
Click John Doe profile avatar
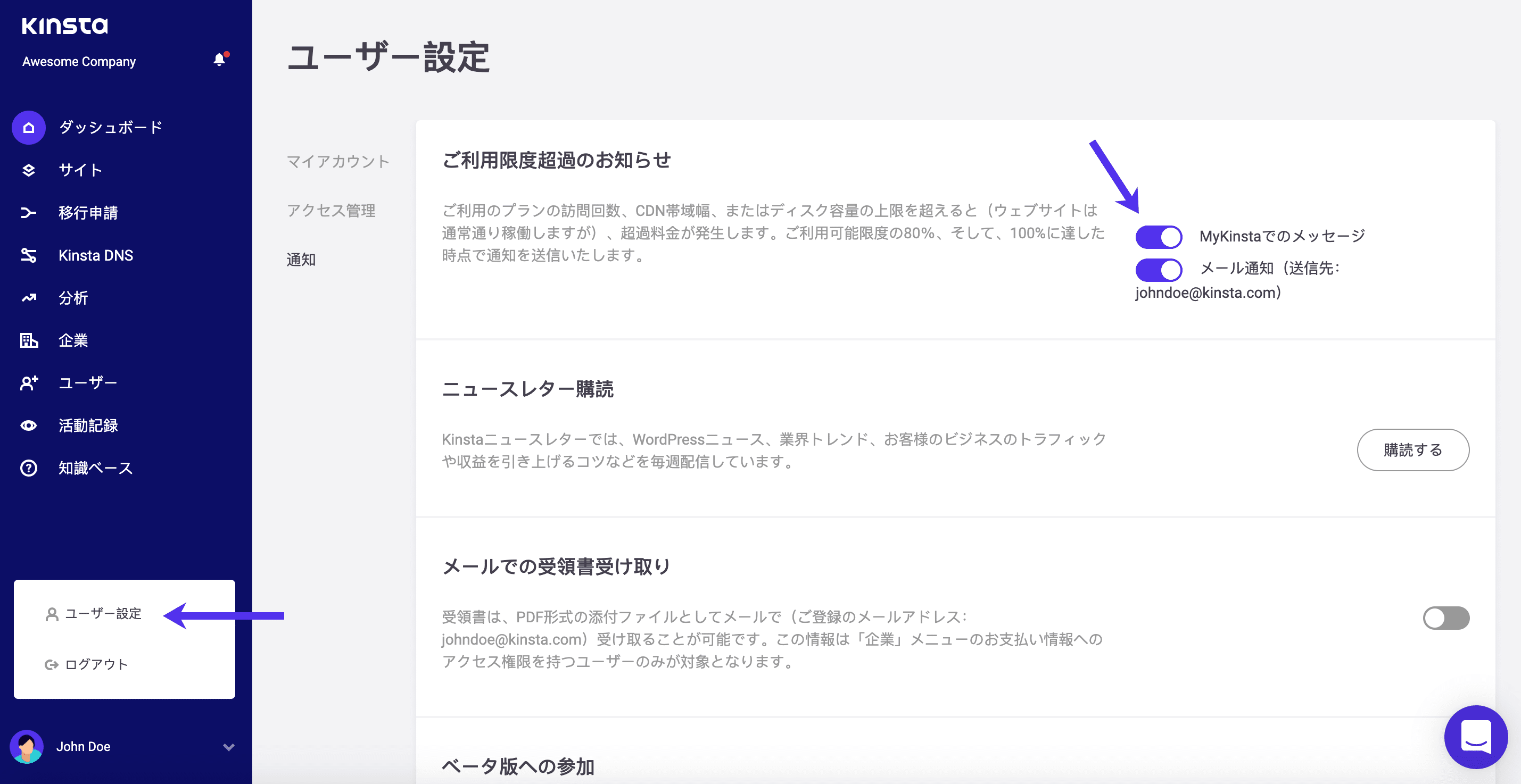click(x=27, y=747)
